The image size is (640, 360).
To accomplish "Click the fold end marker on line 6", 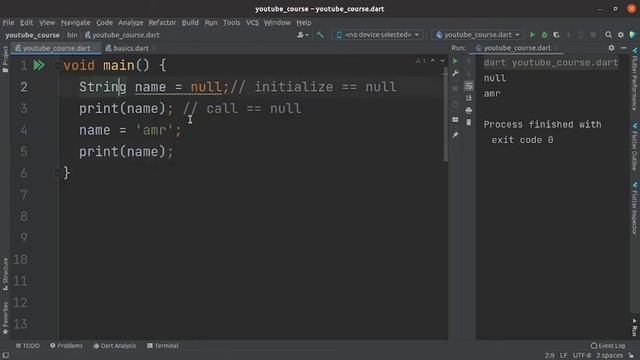I will click(58, 173).
